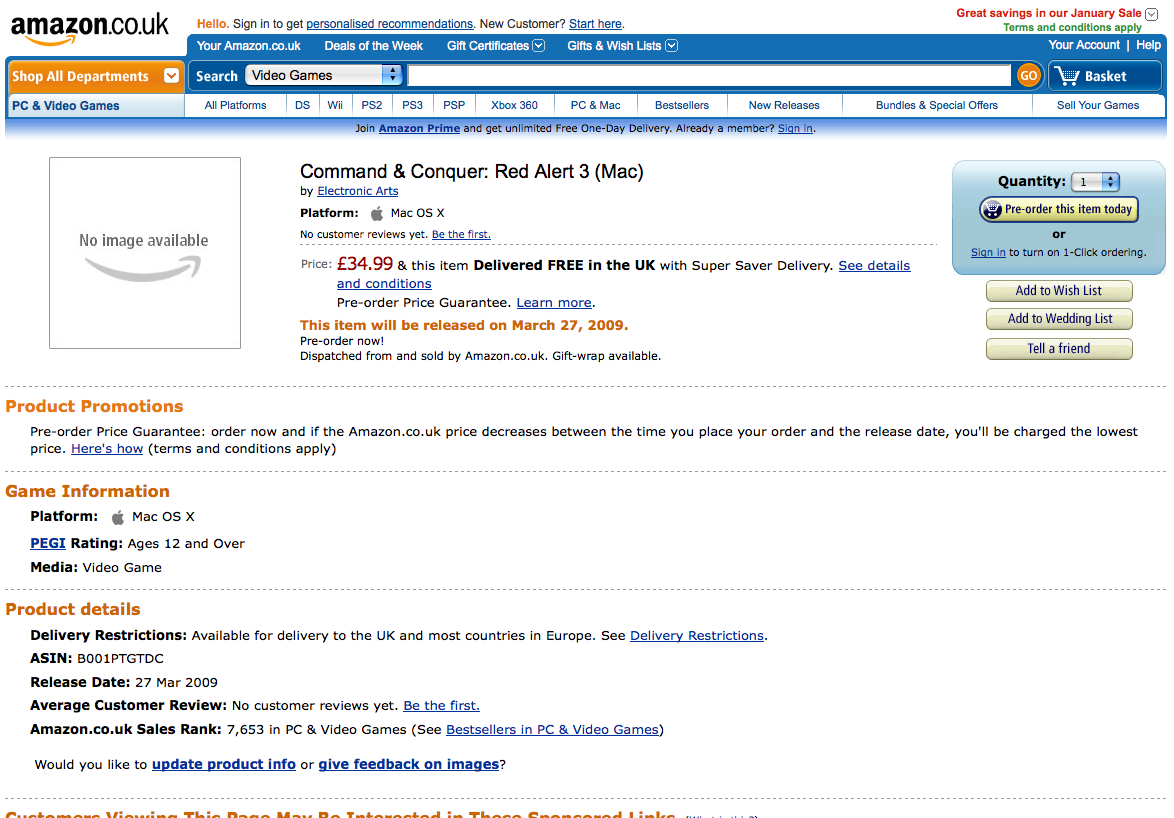Expand the Gift Certificates dropdown chevron
The height and width of the screenshot is (818, 1174).
(x=538, y=46)
